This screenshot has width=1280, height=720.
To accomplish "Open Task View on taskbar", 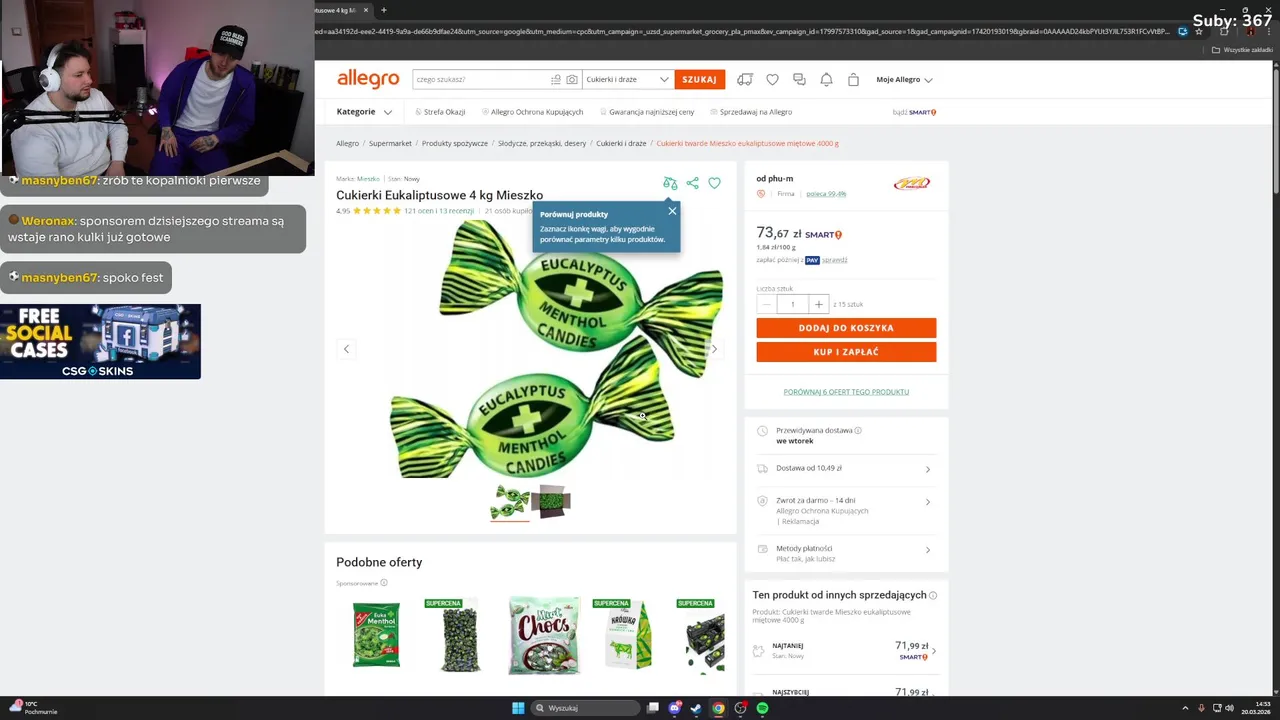I will tap(653, 708).
